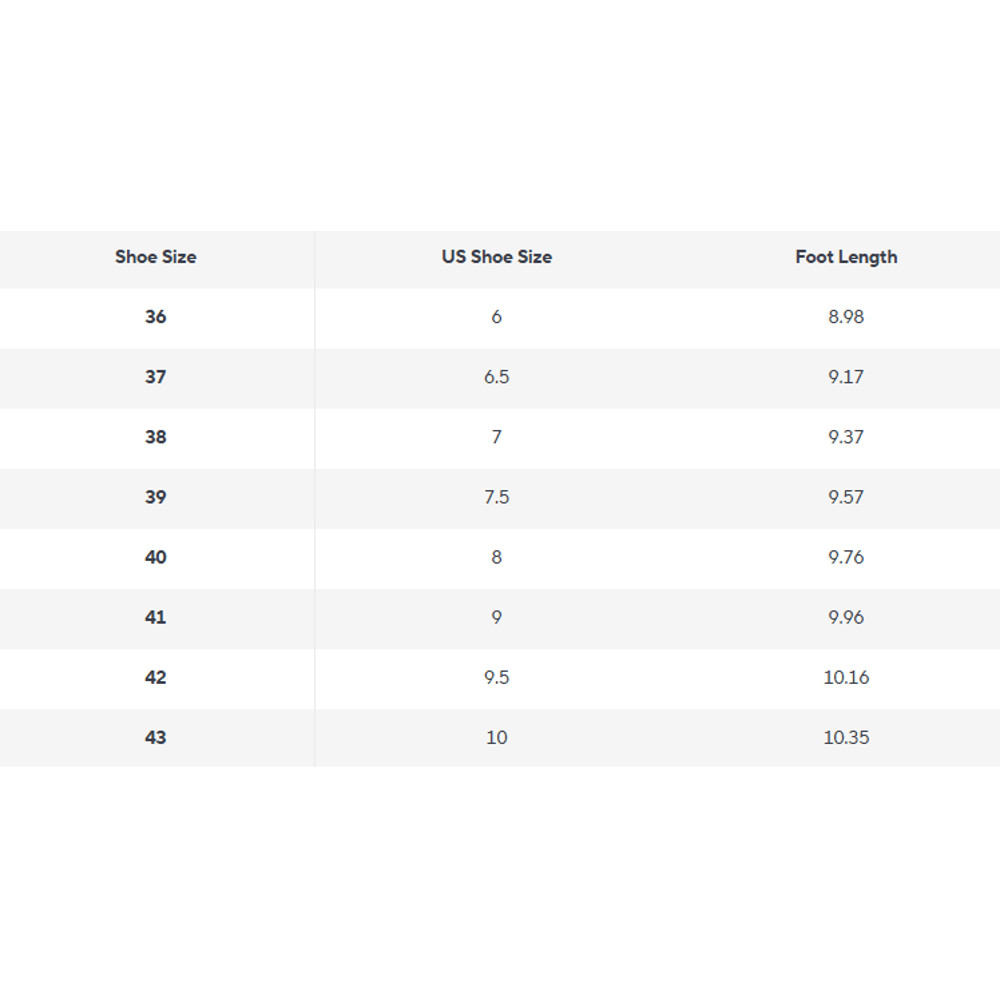Image resolution: width=1000 pixels, height=1000 pixels.
Task: Select shoe size 39 row label
Action: [x=156, y=497]
